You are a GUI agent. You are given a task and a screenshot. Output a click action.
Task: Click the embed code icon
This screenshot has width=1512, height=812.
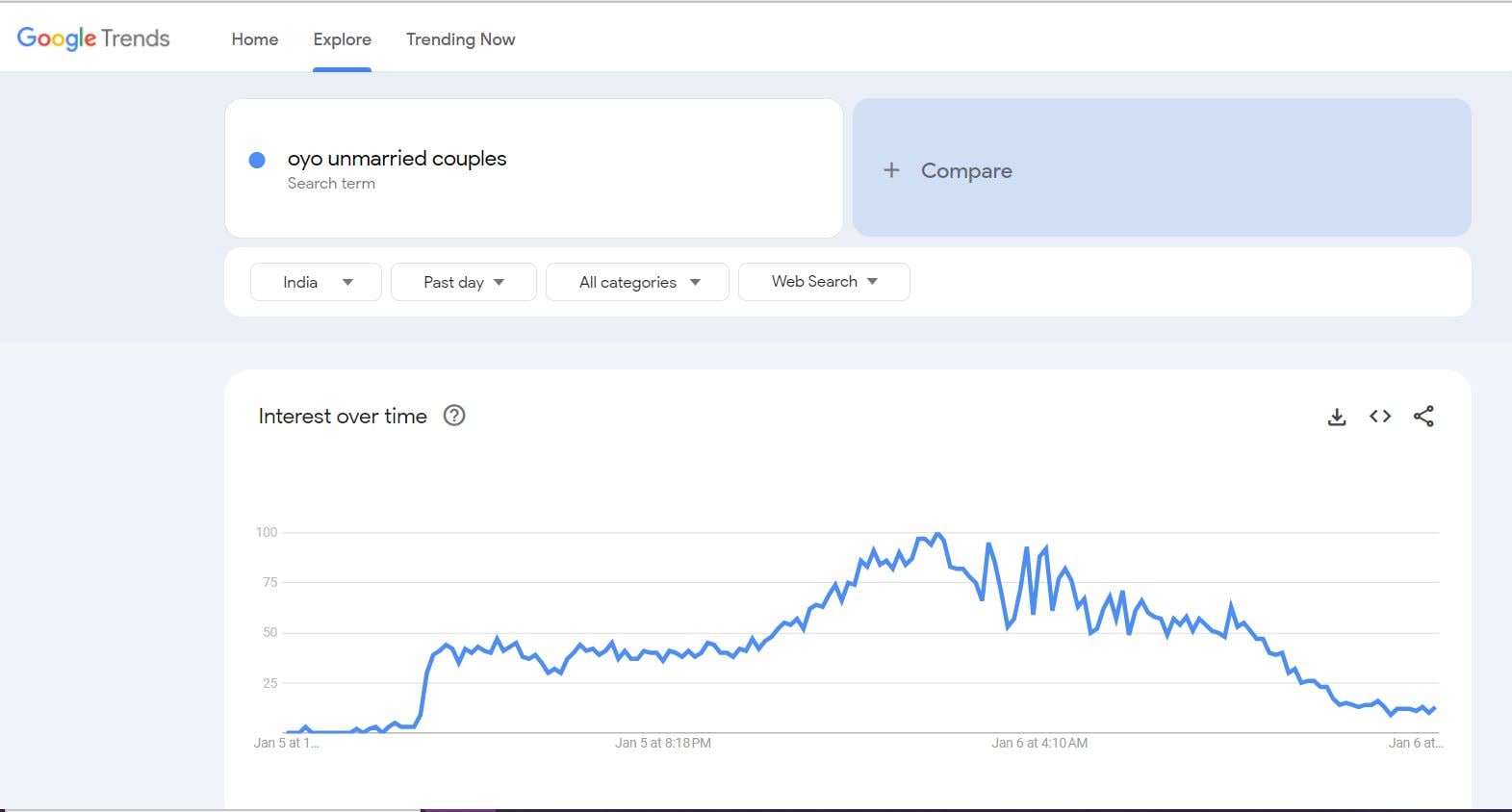[x=1380, y=417]
